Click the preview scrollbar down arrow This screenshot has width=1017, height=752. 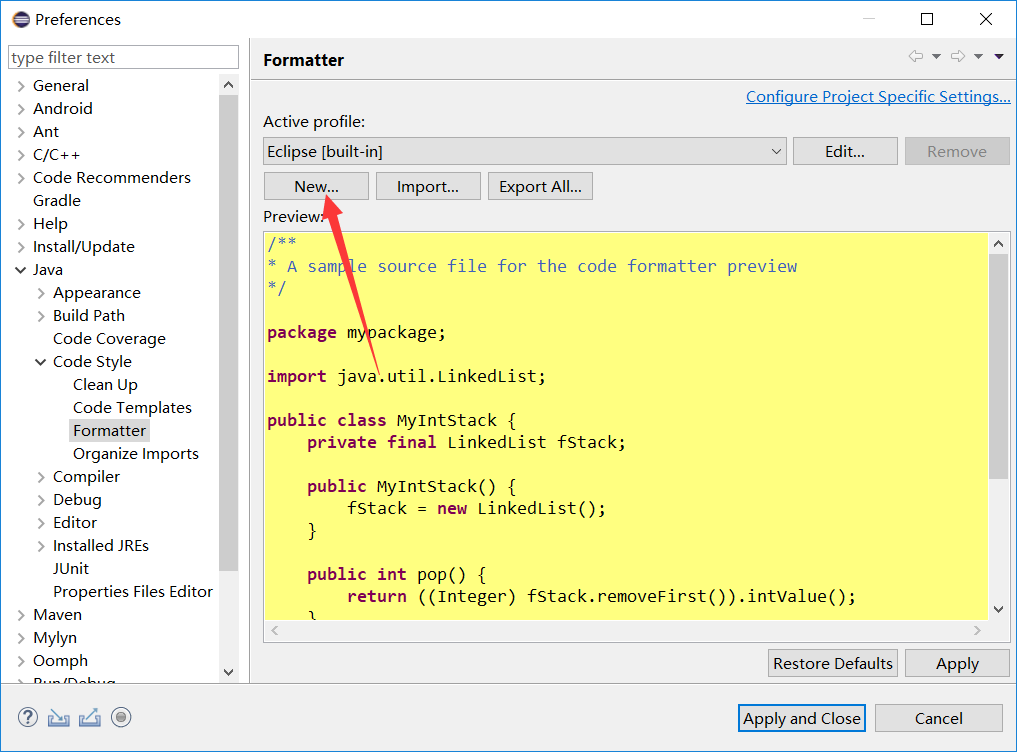[999, 609]
